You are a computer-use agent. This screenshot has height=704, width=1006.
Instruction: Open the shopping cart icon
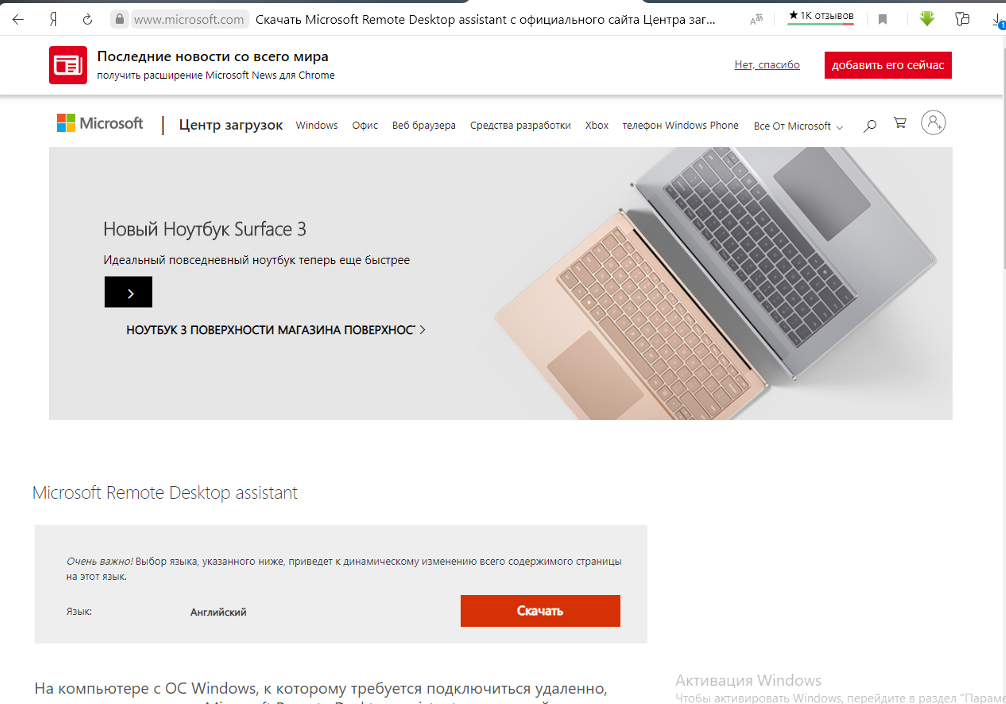tap(900, 123)
